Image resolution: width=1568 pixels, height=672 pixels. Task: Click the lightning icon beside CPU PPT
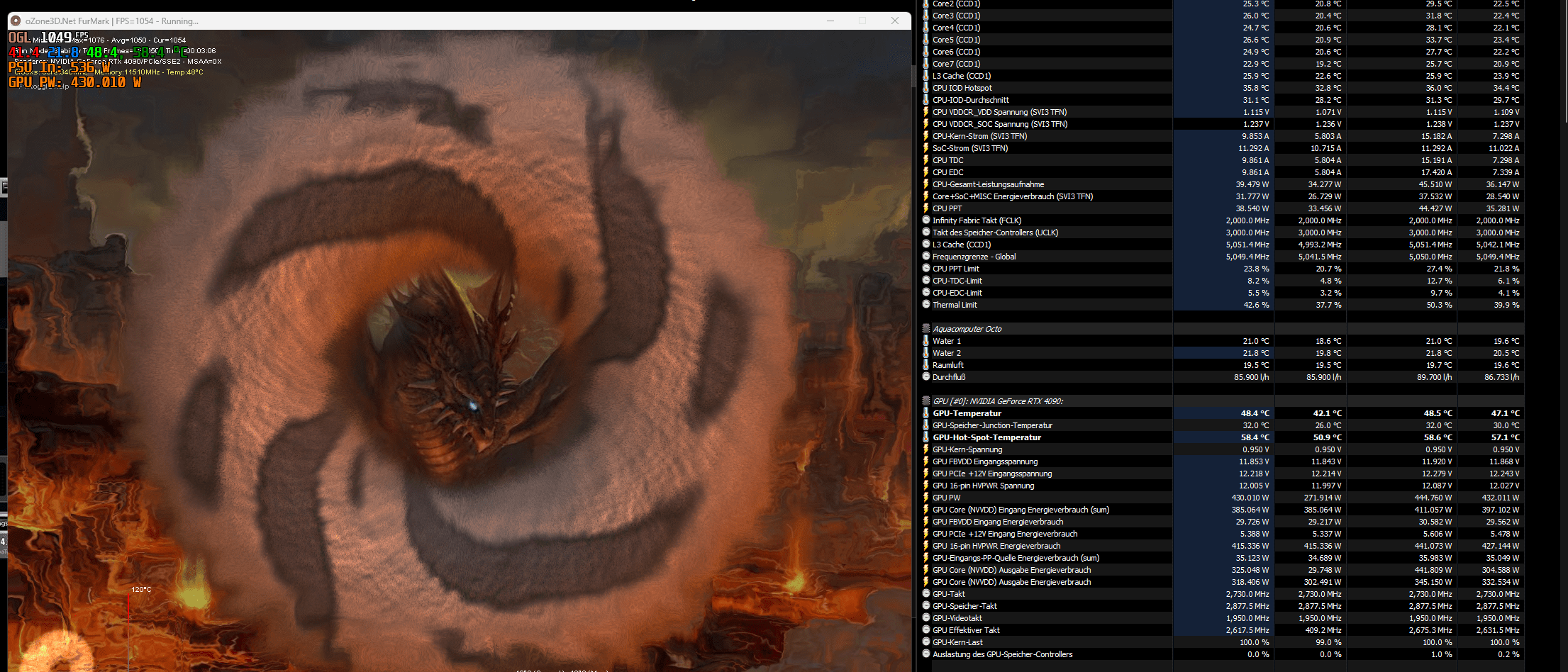(x=925, y=208)
